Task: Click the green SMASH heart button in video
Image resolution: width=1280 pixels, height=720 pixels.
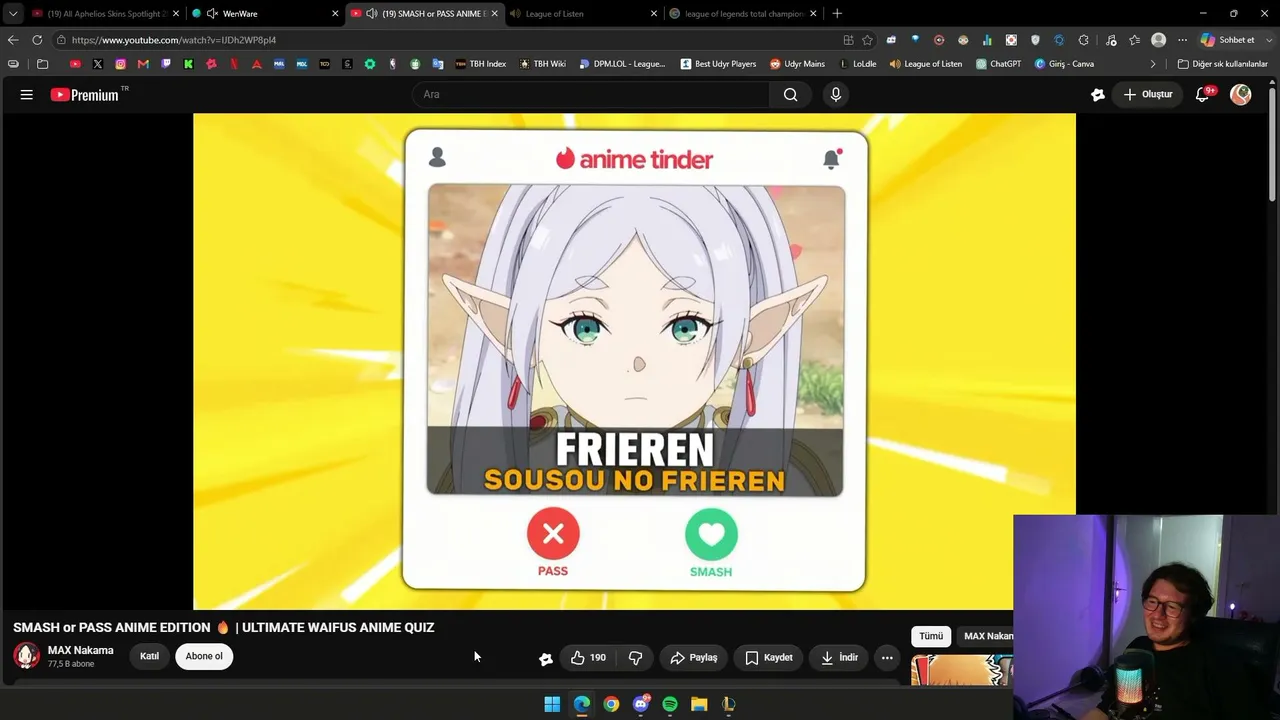Action: (x=711, y=534)
